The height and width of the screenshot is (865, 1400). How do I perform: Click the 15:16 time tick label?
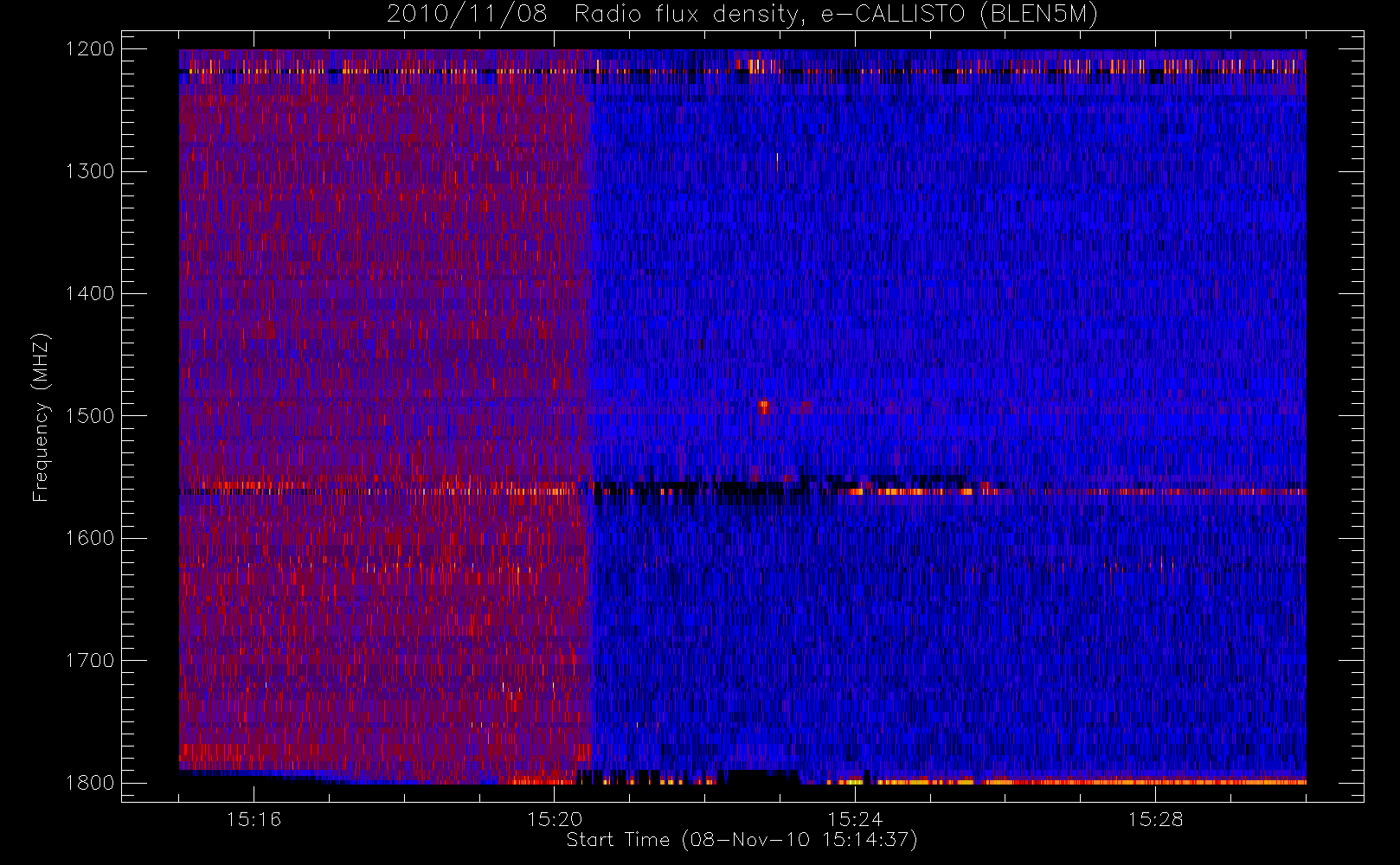click(x=254, y=819)
